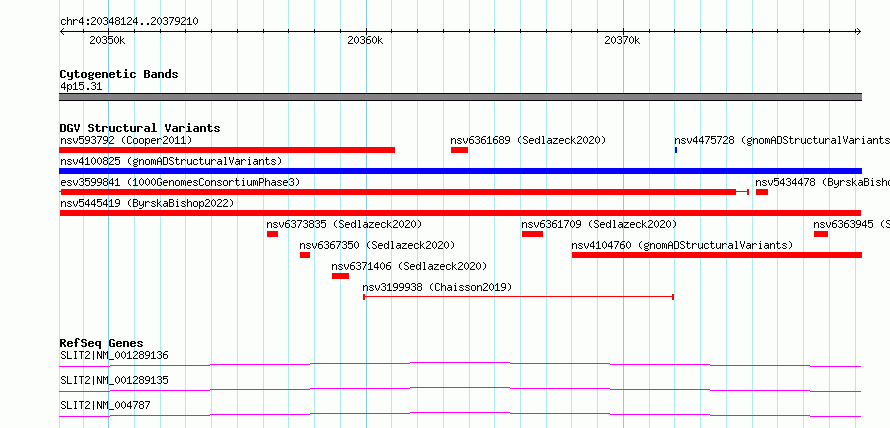Select the red nsv5445419 variant bar

[460, 213]
